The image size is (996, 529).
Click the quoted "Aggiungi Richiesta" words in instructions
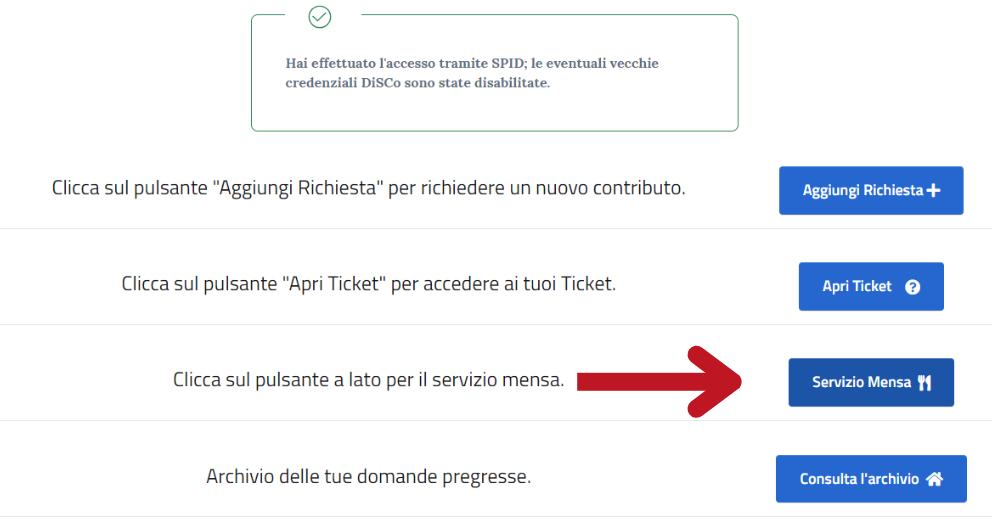[298, 188]
